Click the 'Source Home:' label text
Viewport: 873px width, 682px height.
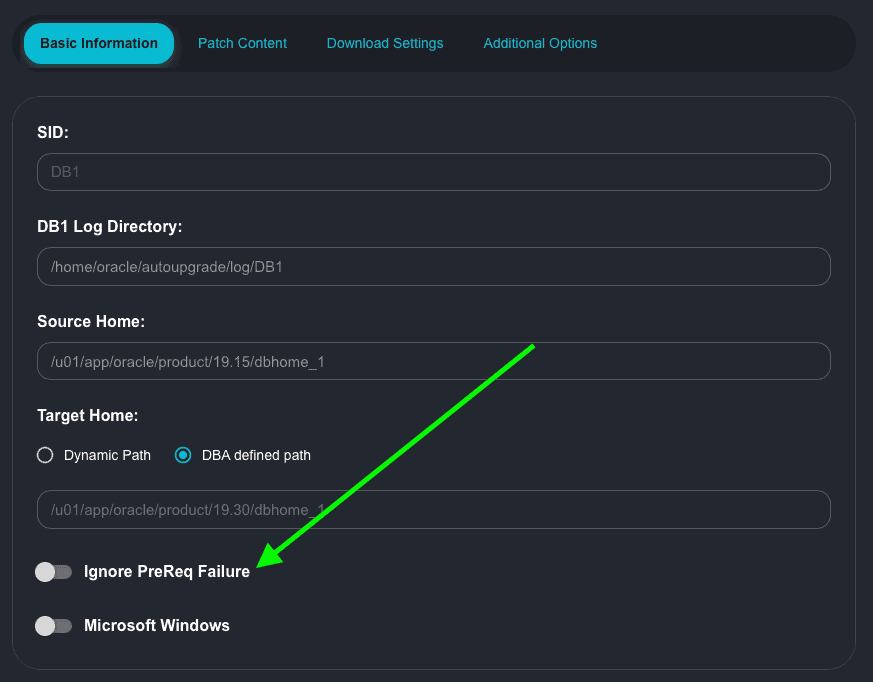tap(91, 322)
